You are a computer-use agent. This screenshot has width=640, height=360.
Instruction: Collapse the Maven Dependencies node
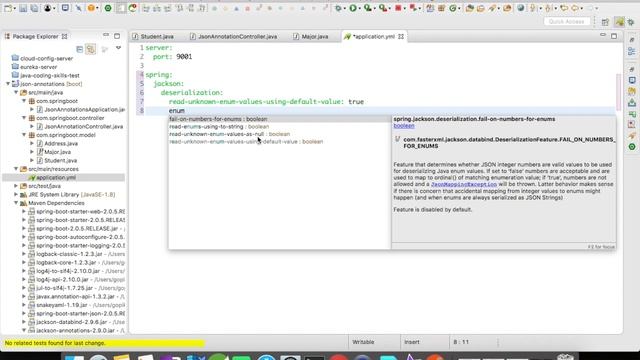pos(16,203)
